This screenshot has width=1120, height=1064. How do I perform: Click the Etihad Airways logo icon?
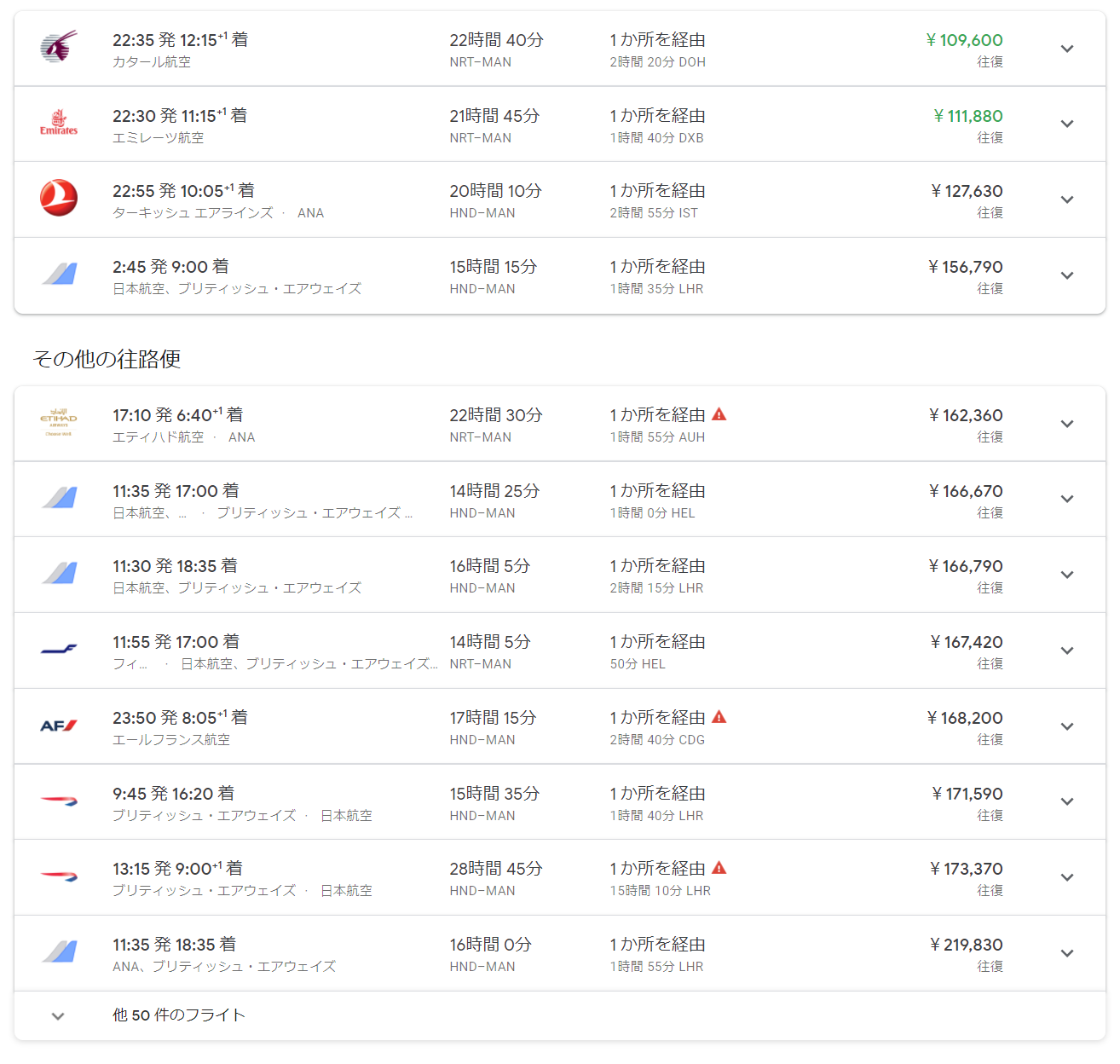point(59,423)
